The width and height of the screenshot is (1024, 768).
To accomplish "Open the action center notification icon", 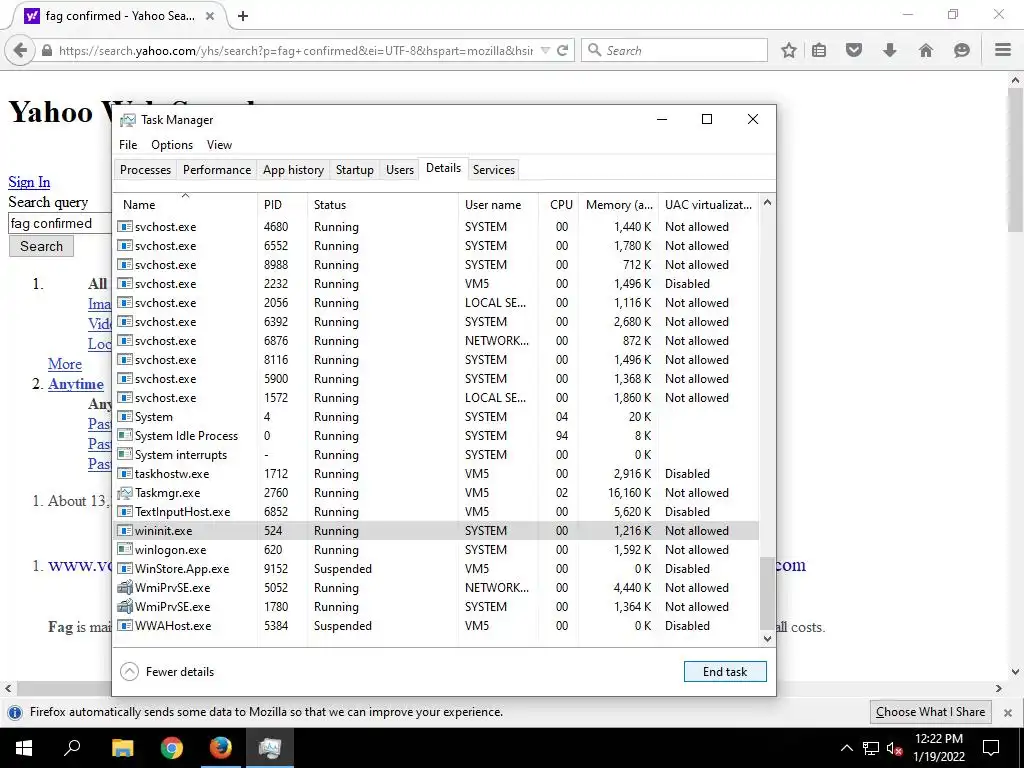I will point(991,748).
